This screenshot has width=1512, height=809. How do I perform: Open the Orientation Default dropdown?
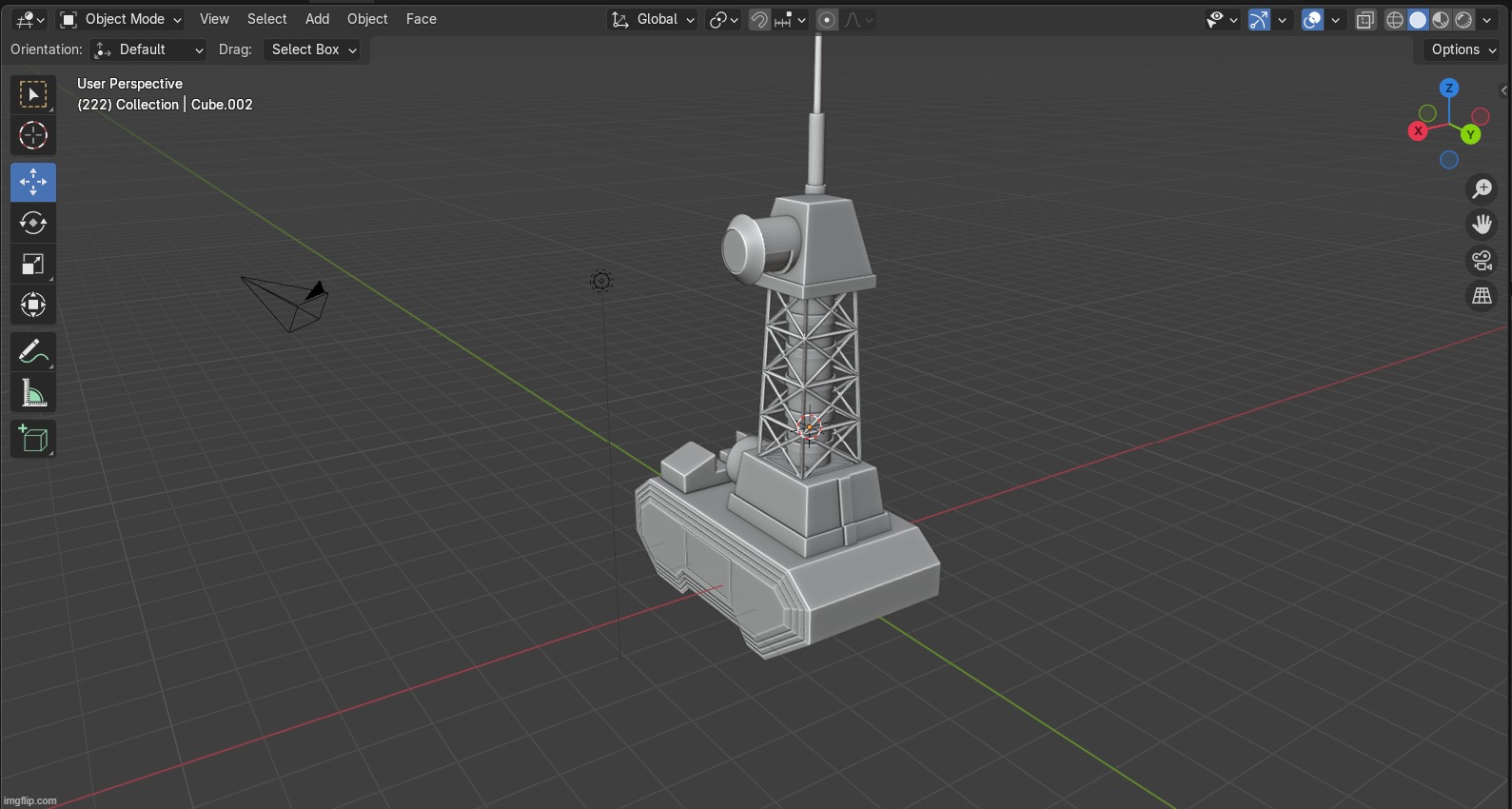[147, 49]
